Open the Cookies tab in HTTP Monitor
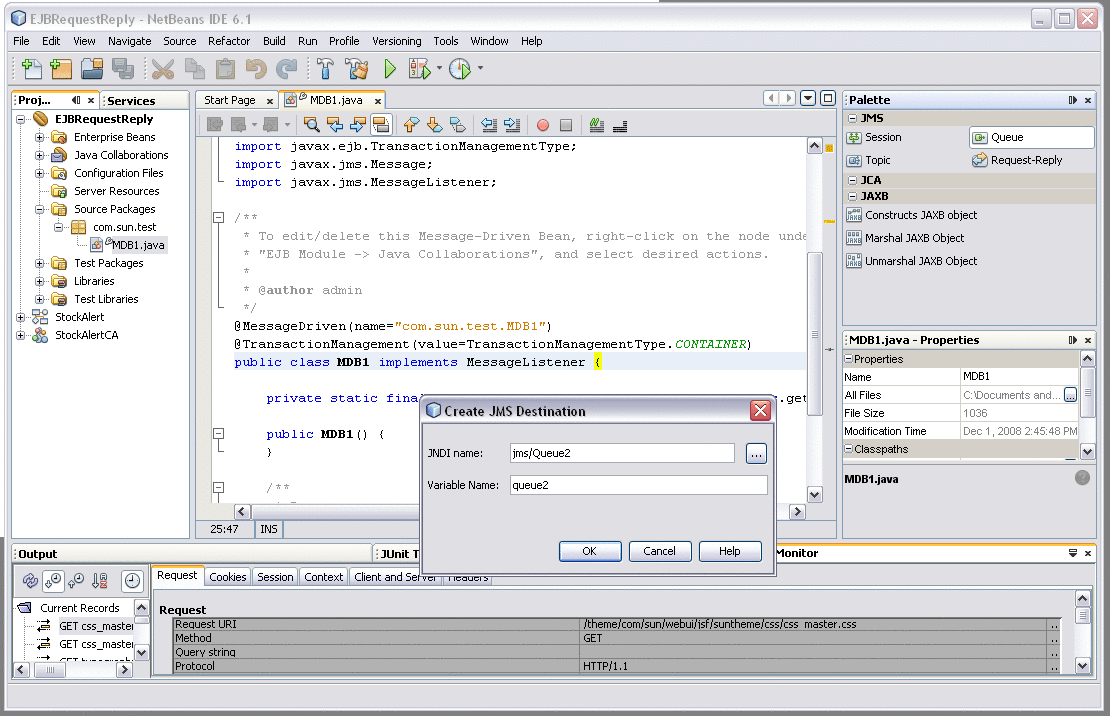Image resolution: width=1110 pixels, height=716 pixels. tap(228, 577)
